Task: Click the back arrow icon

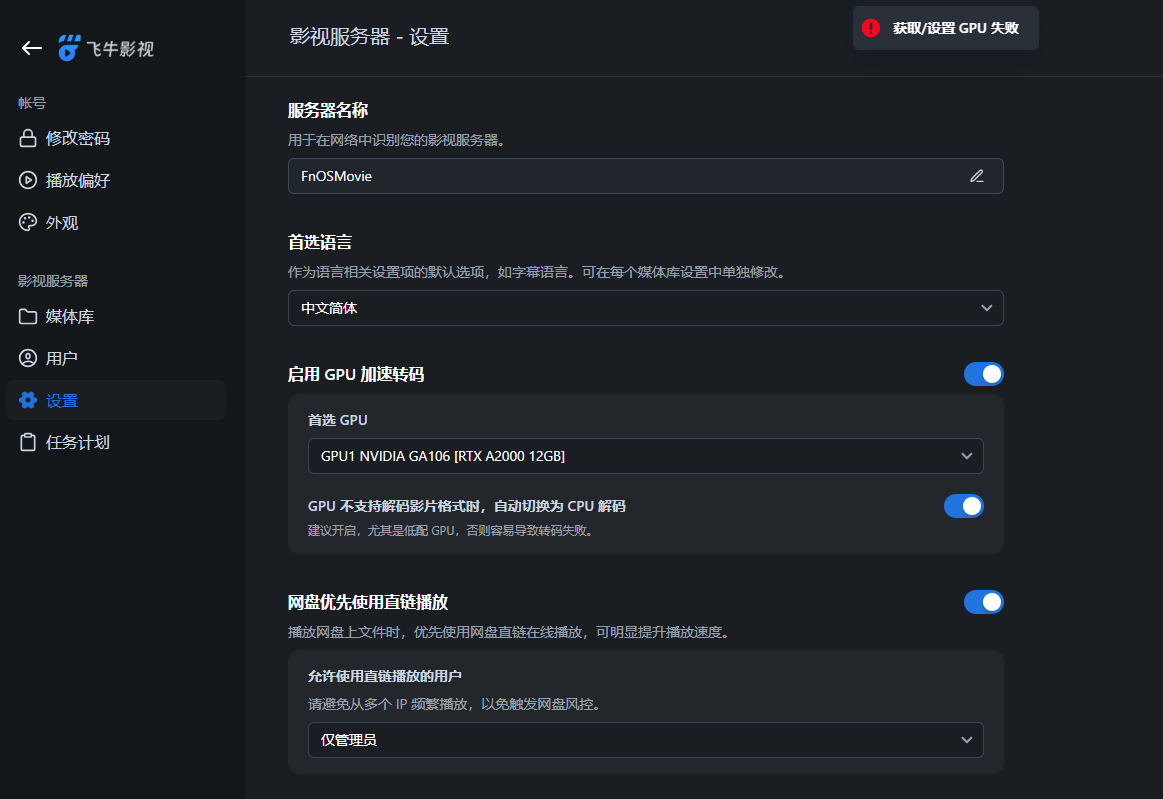Action: [32, 48]
